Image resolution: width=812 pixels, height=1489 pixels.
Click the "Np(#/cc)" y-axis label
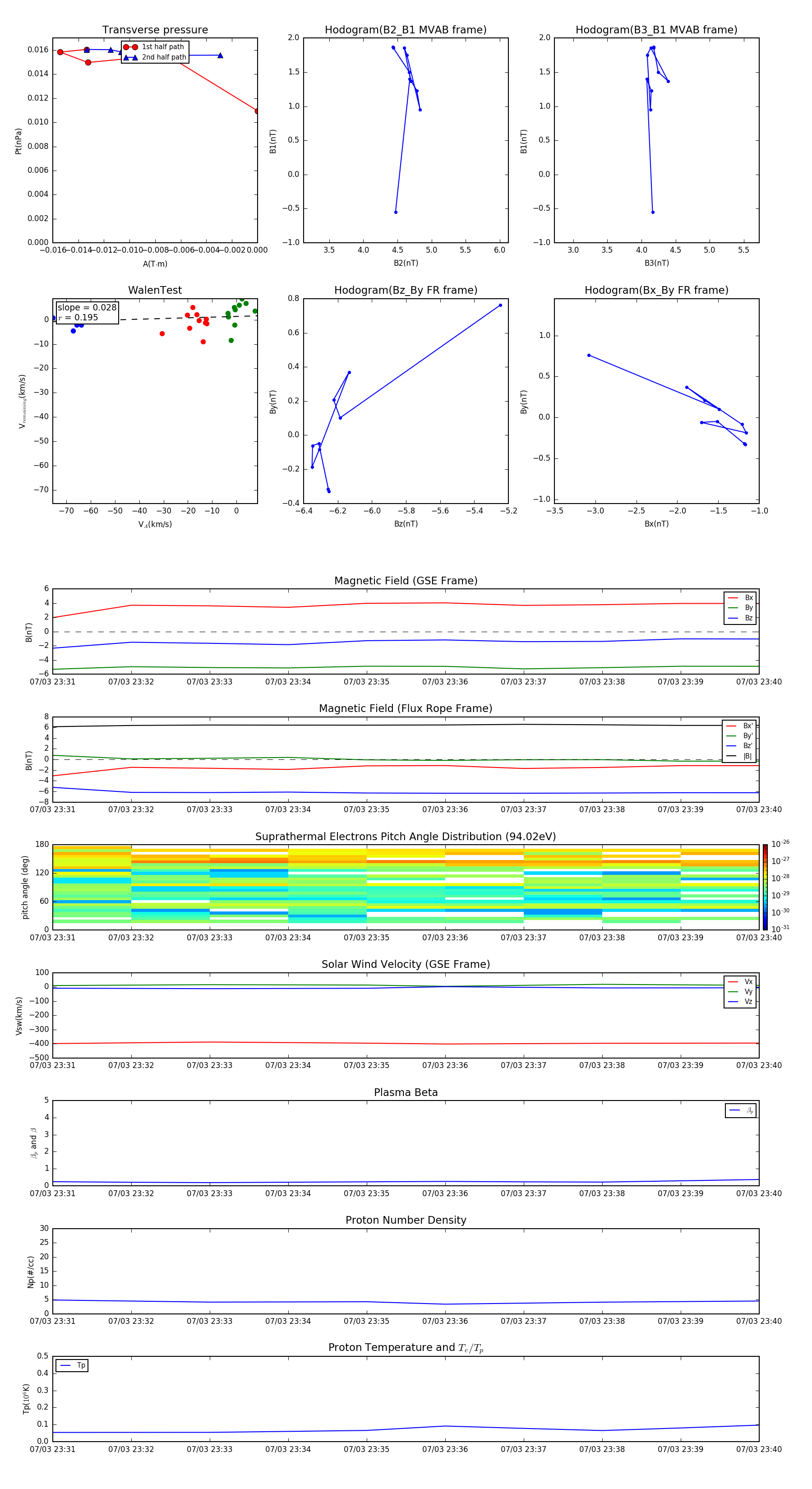point(31,1271)
